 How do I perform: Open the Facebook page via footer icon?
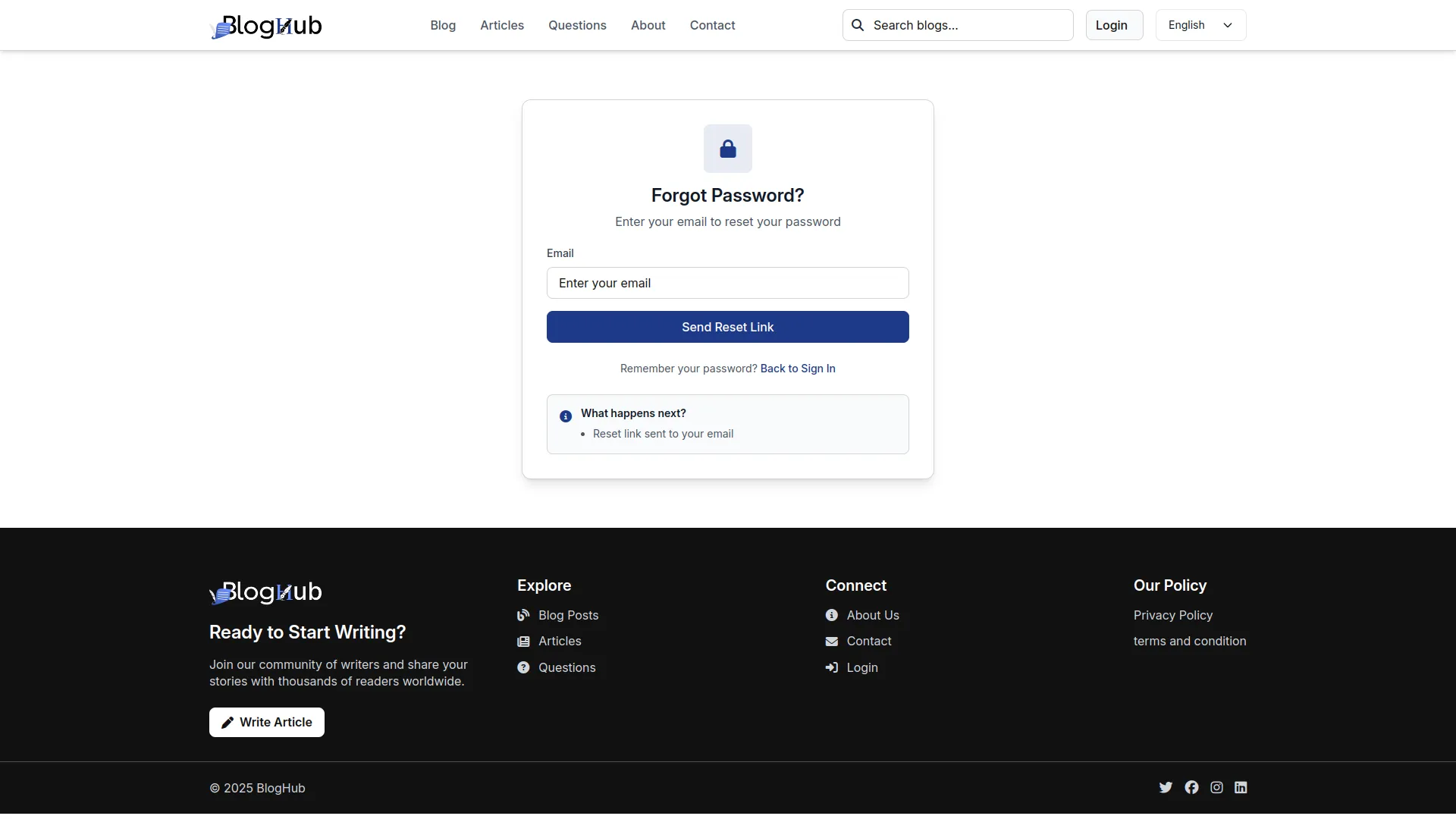pos(1191,788)
